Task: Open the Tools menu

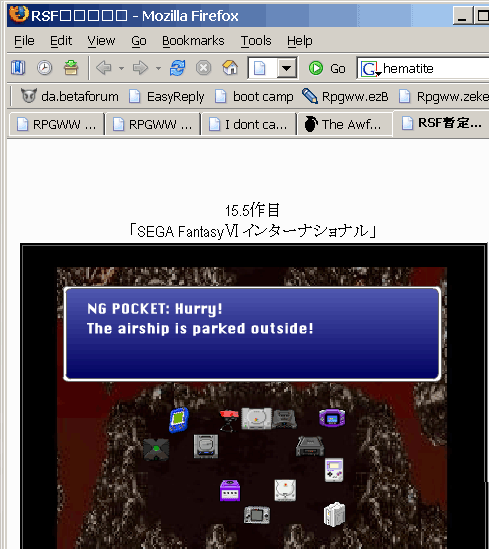Action: (256, 41)
